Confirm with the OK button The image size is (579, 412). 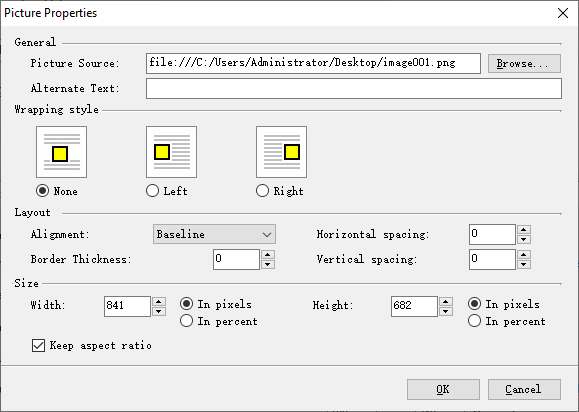[x=443, y=389]
